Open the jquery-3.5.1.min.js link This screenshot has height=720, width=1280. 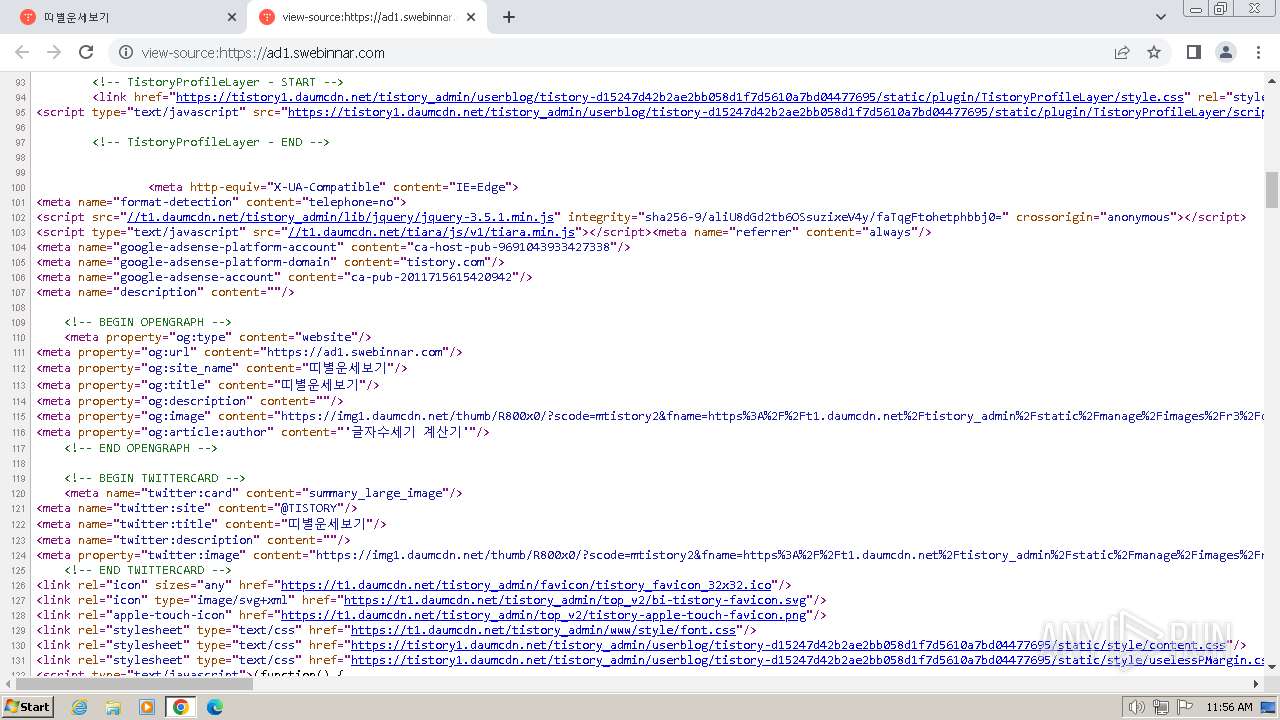338,217
